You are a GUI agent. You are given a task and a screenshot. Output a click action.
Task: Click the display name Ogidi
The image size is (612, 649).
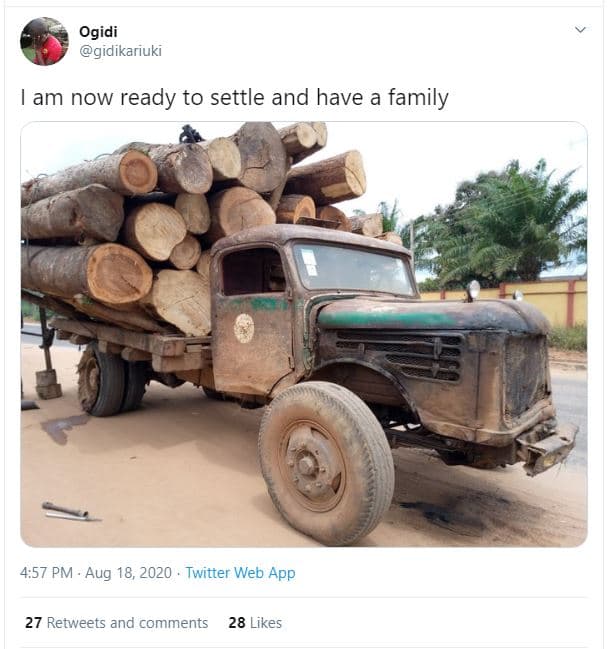(x=98, y=31)
